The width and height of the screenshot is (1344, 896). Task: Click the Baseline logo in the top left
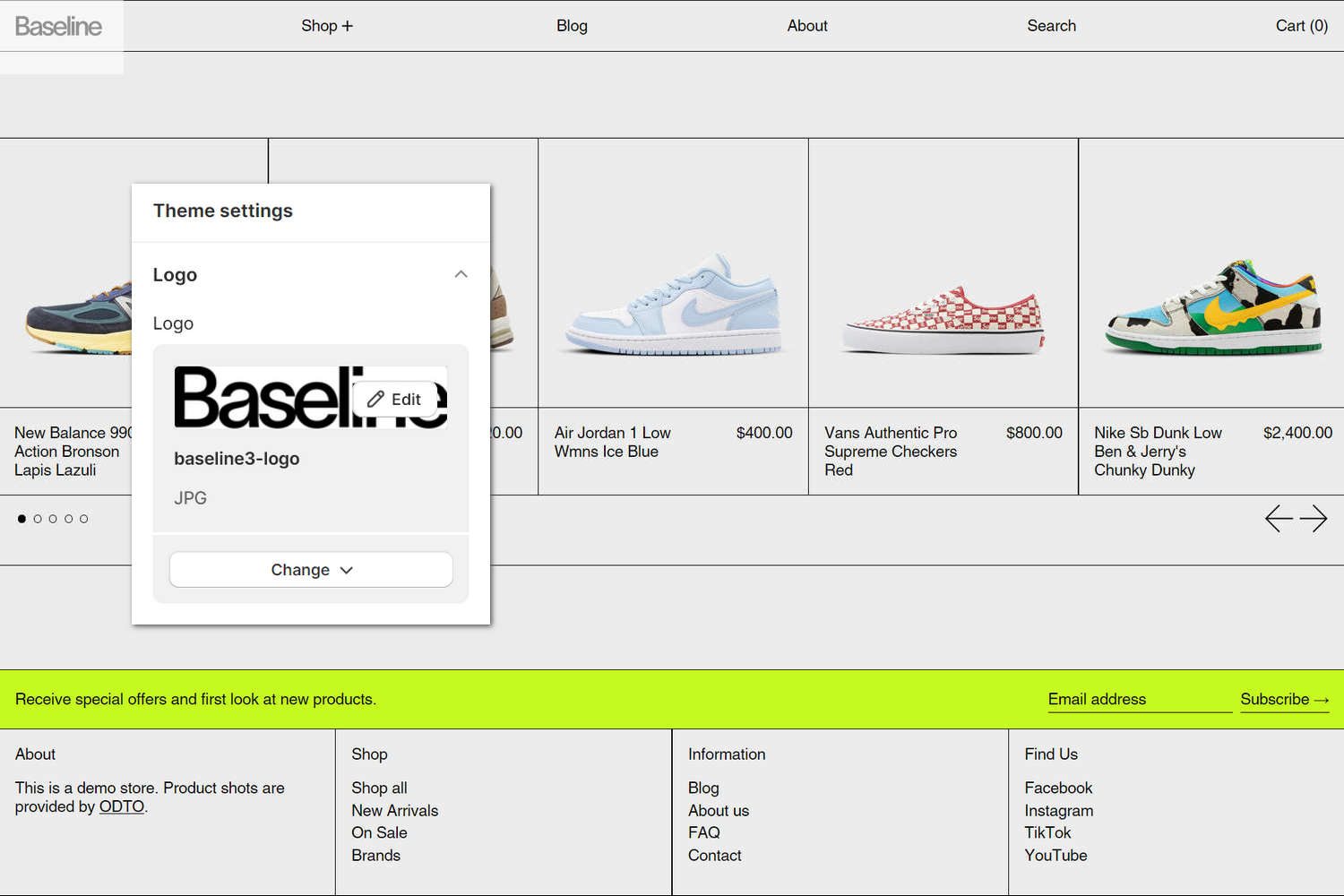[x=57, y=25]
